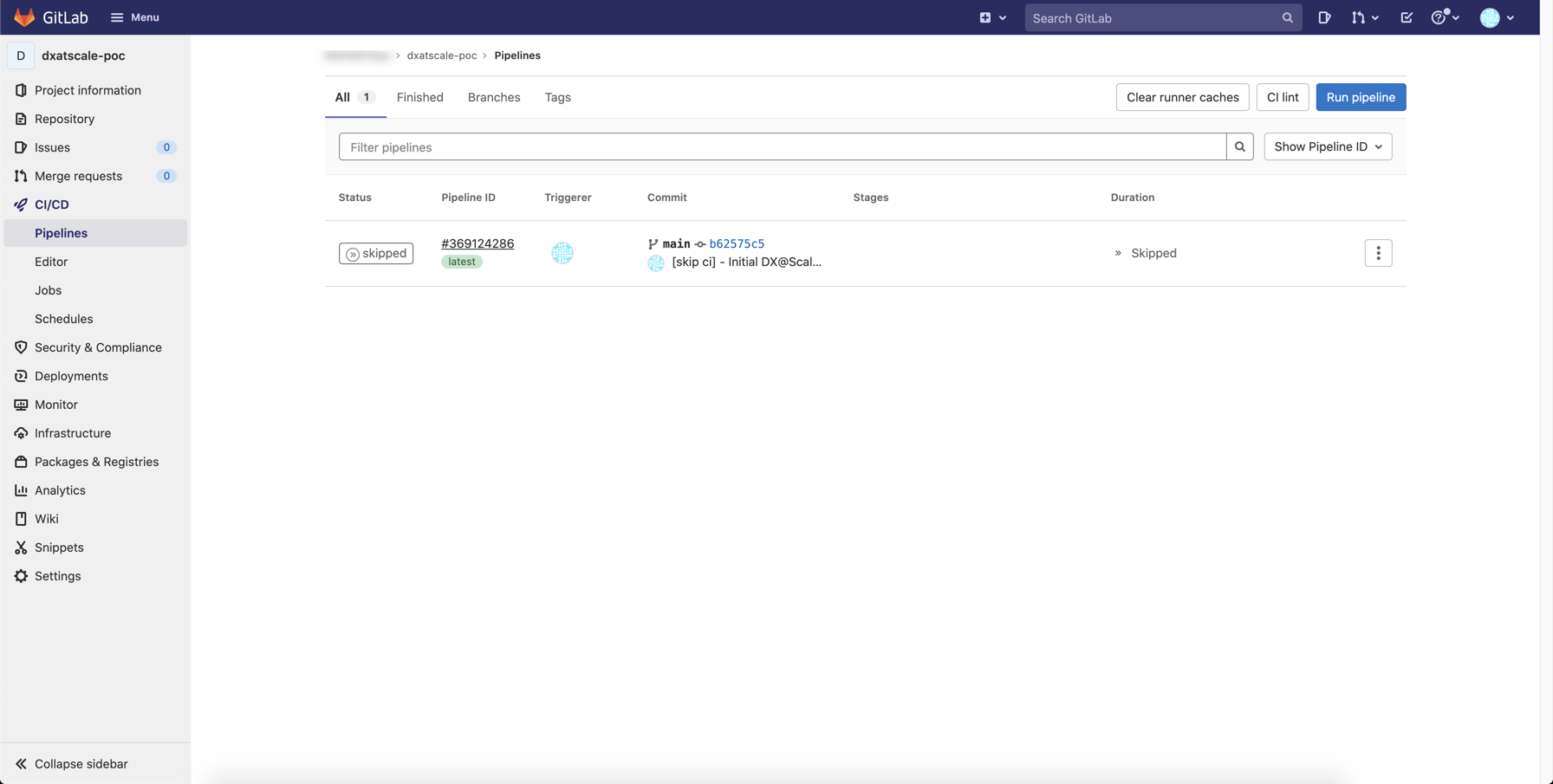Click the filter search magnifier button
The width and height of the screenshot is (1553, 784).
click(1240, 147)
